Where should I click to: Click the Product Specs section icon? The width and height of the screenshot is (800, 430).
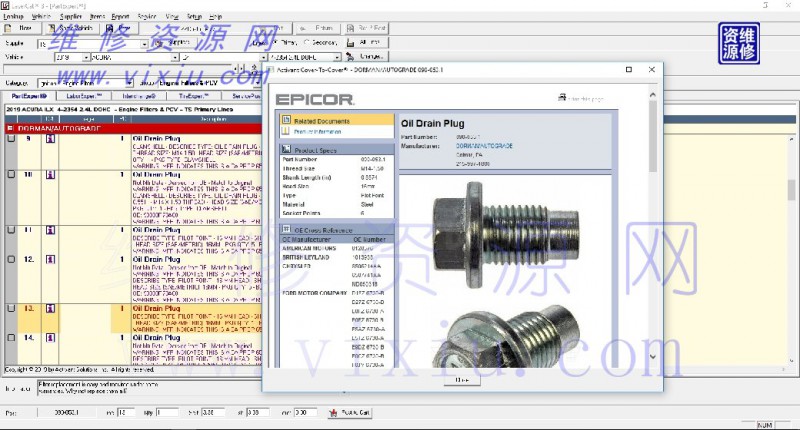(x=286, y=149)
